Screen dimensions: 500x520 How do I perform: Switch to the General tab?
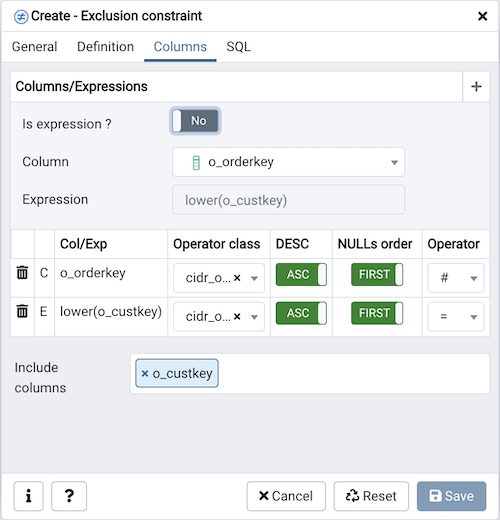35,47
